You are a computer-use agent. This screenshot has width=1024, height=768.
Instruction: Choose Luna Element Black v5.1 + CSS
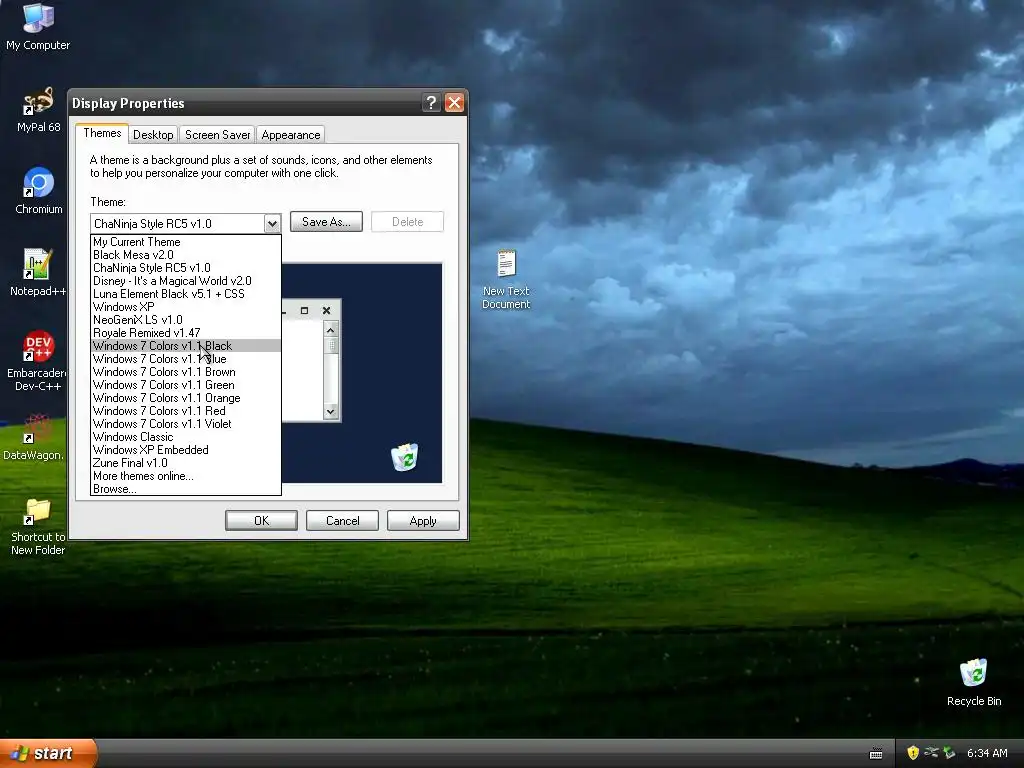click(186, 294)
